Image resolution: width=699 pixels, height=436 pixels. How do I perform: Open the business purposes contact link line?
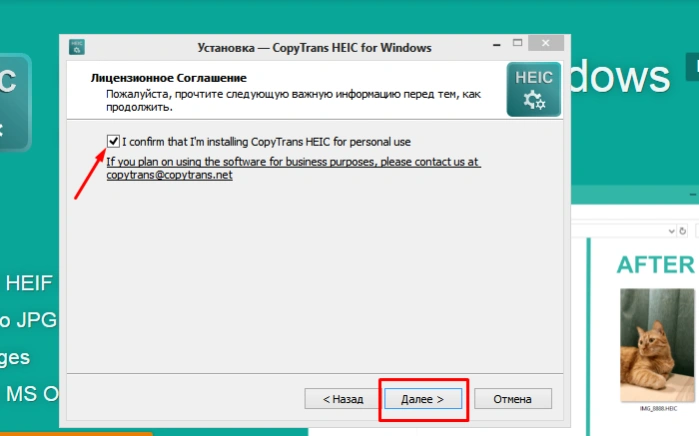click(x=293, y=161)
